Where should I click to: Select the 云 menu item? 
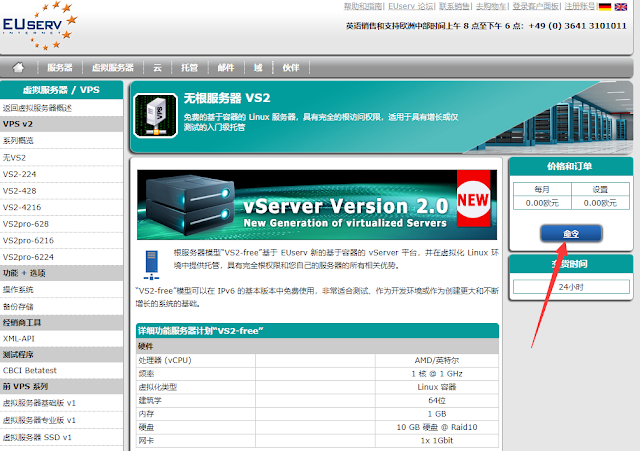pos(157,67)
